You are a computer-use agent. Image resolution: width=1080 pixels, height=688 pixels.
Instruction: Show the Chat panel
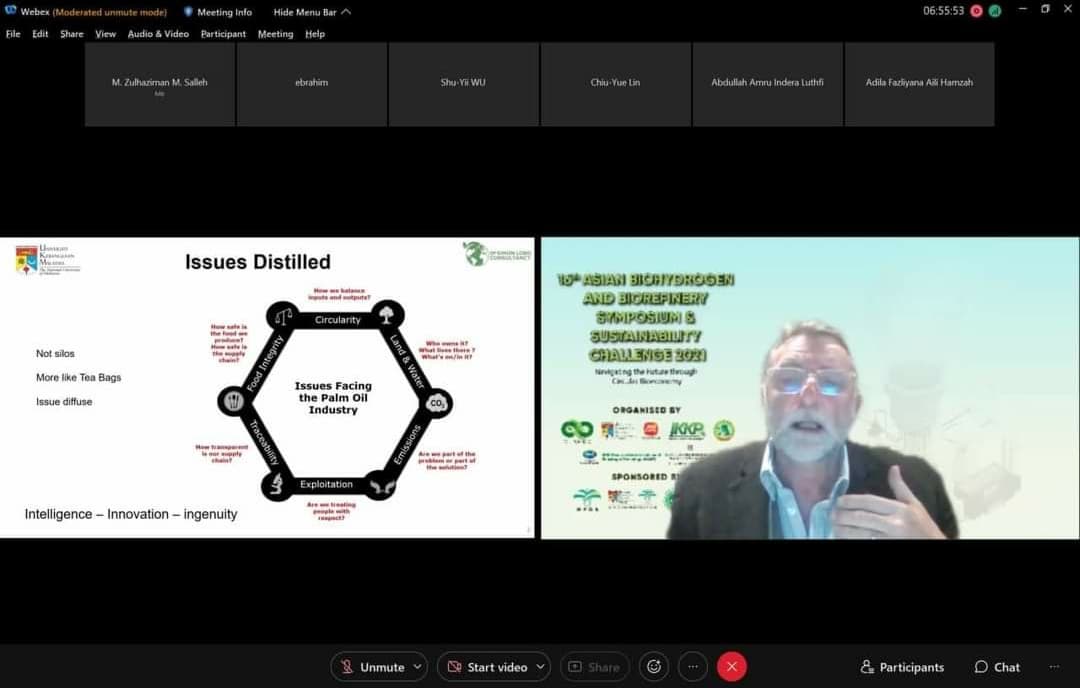pyautogui.click(x=997, y=667)
